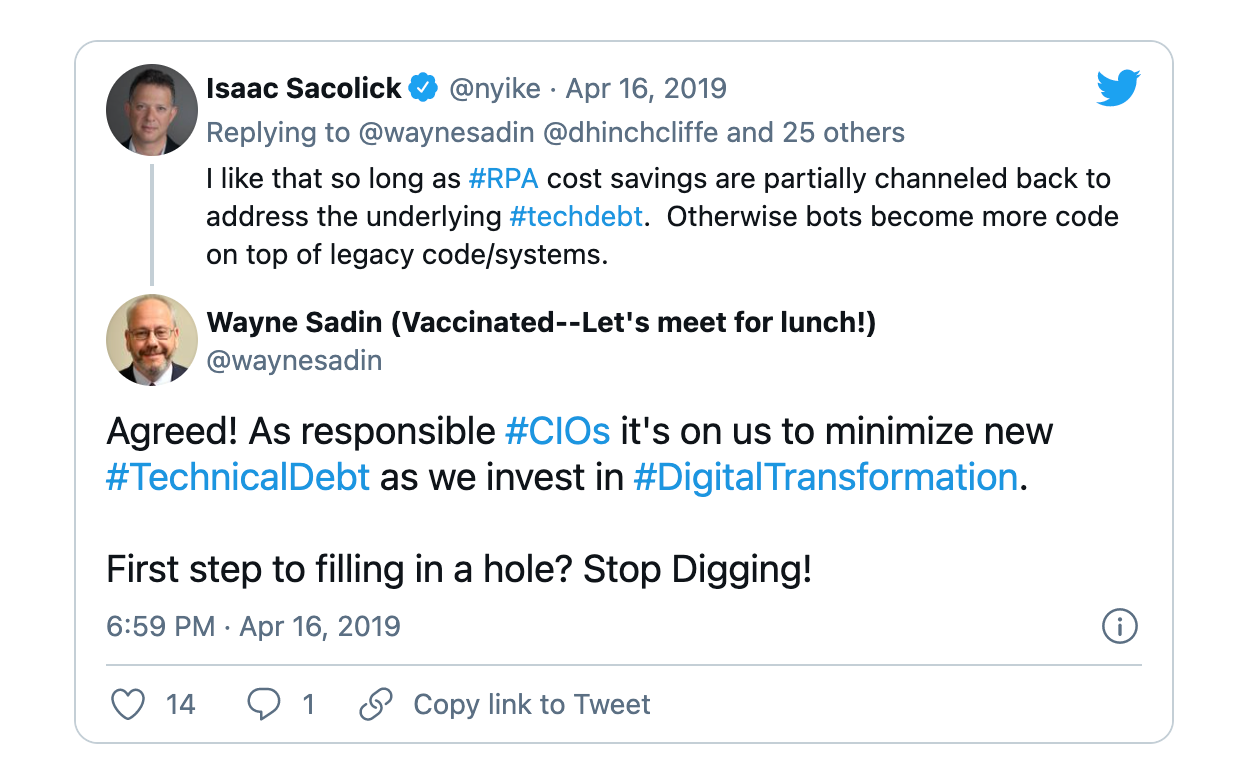Click the Isaac Sacolick display name
The width and height of the screenshot is (1242, 778).
(304, 89)
